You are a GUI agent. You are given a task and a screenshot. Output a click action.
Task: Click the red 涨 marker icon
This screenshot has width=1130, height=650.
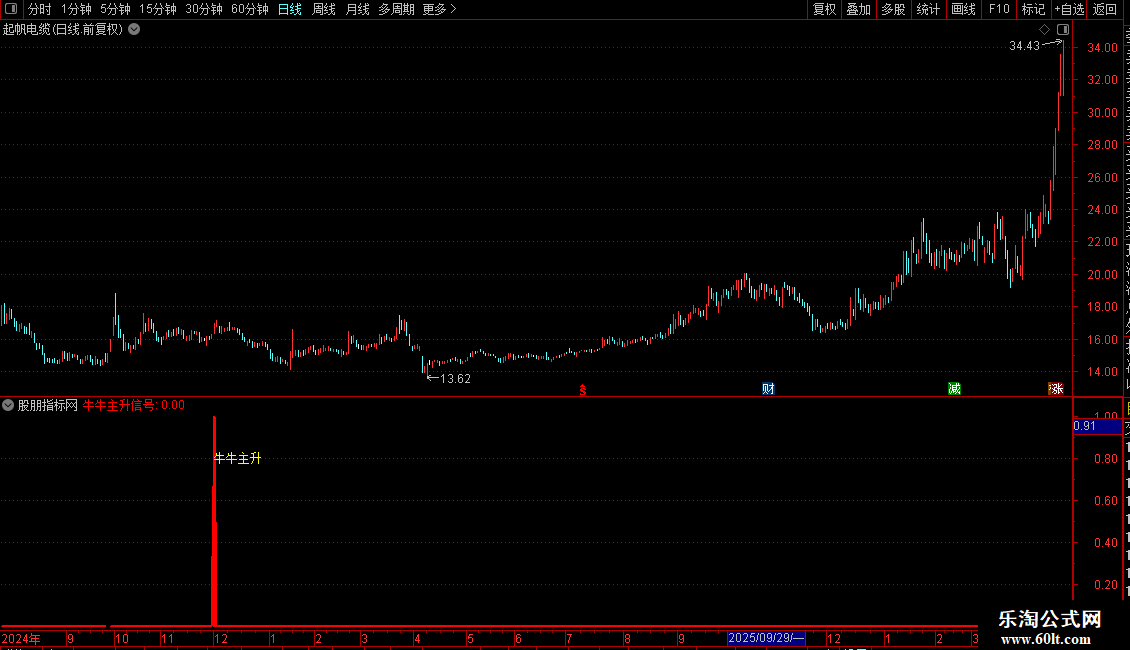tap(1056, 389)
